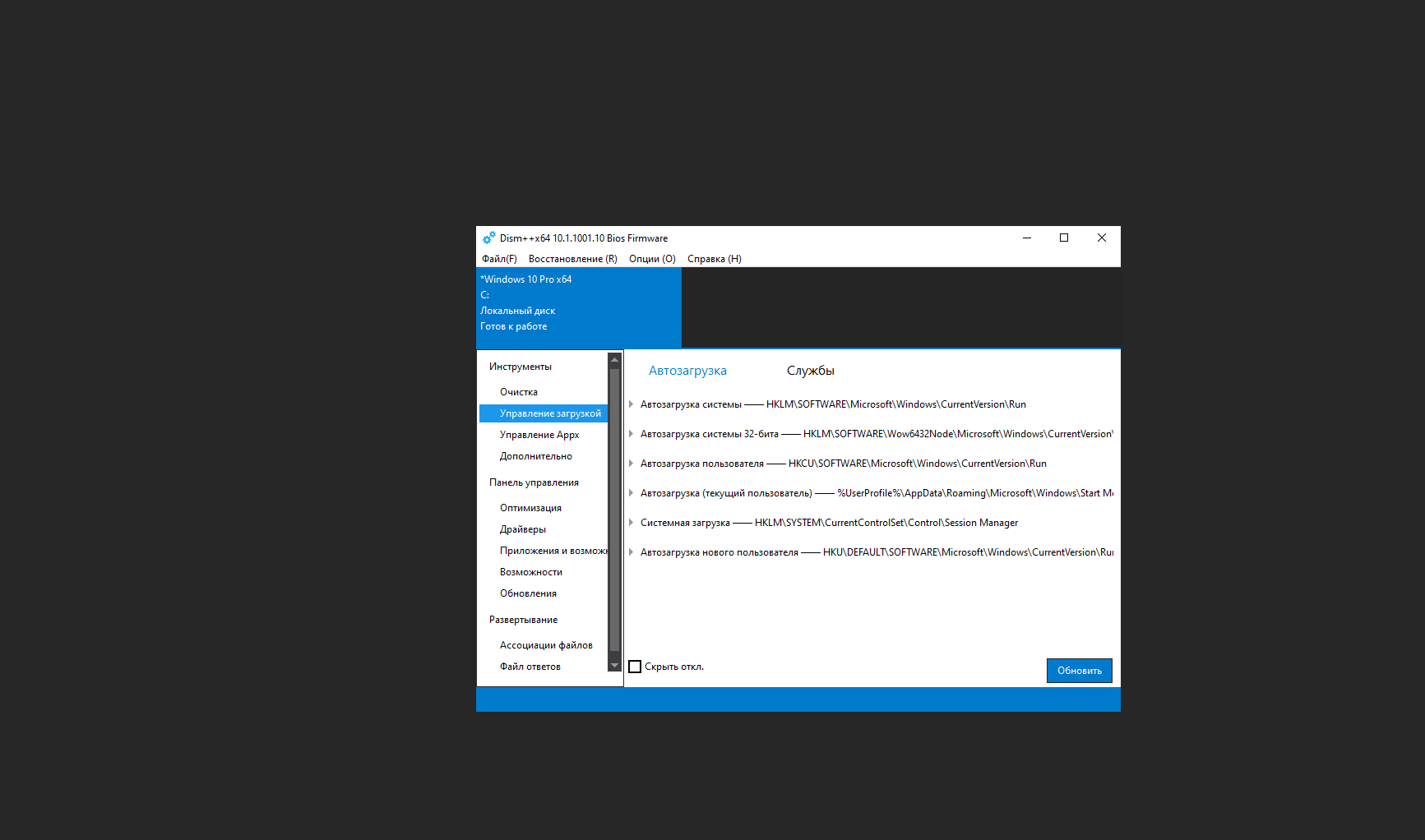Click the sidebar scroll down arrow
The height and width of the screenshot is (840, 1425).
[x=614, y=666]
